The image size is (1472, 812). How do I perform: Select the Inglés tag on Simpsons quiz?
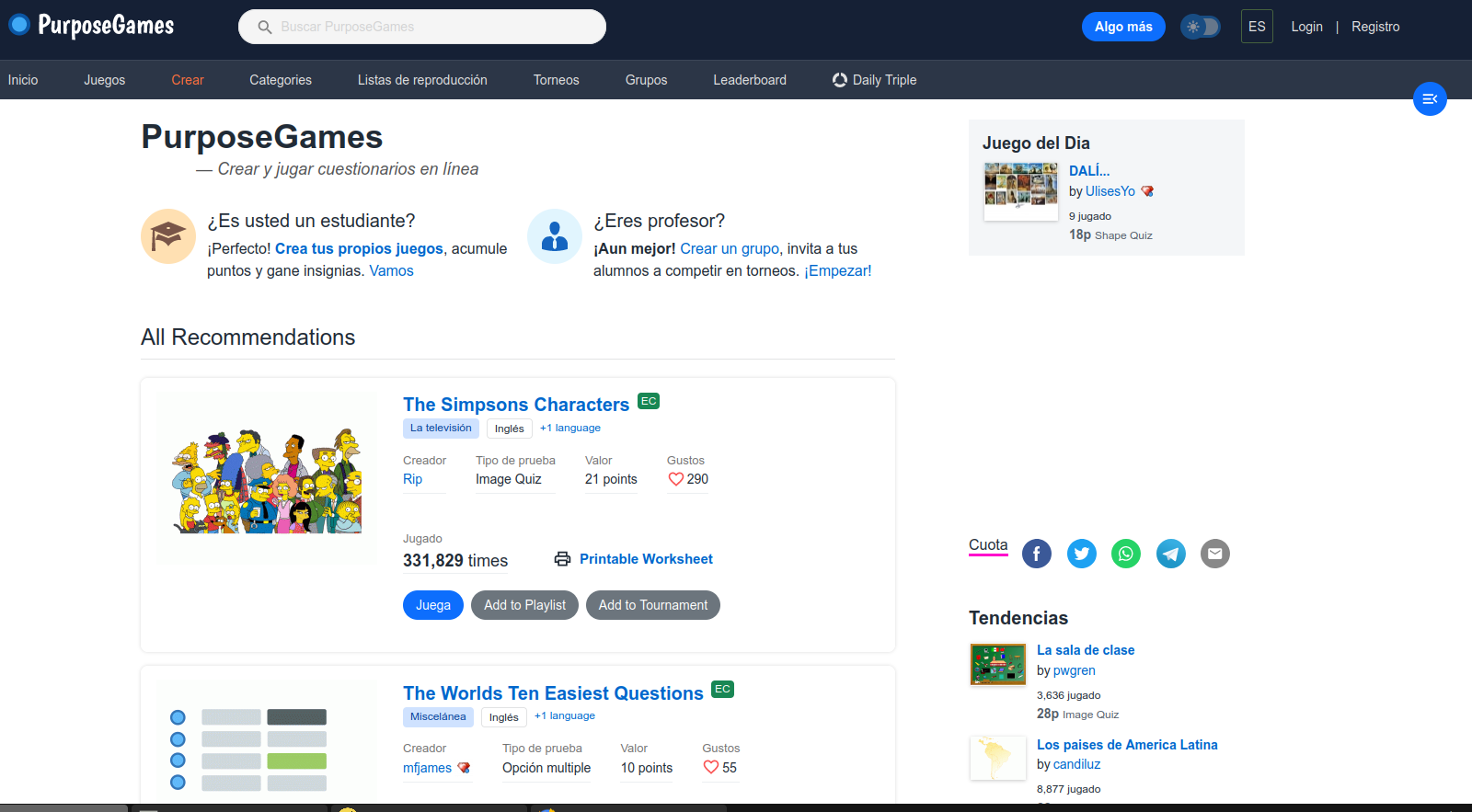coord(509,429)
